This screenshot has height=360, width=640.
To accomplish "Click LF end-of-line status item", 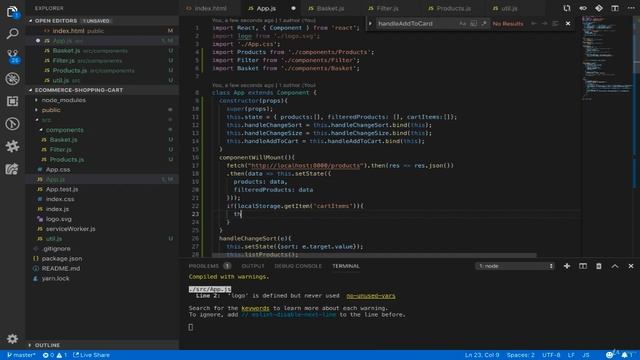I will tap(571, 355).
